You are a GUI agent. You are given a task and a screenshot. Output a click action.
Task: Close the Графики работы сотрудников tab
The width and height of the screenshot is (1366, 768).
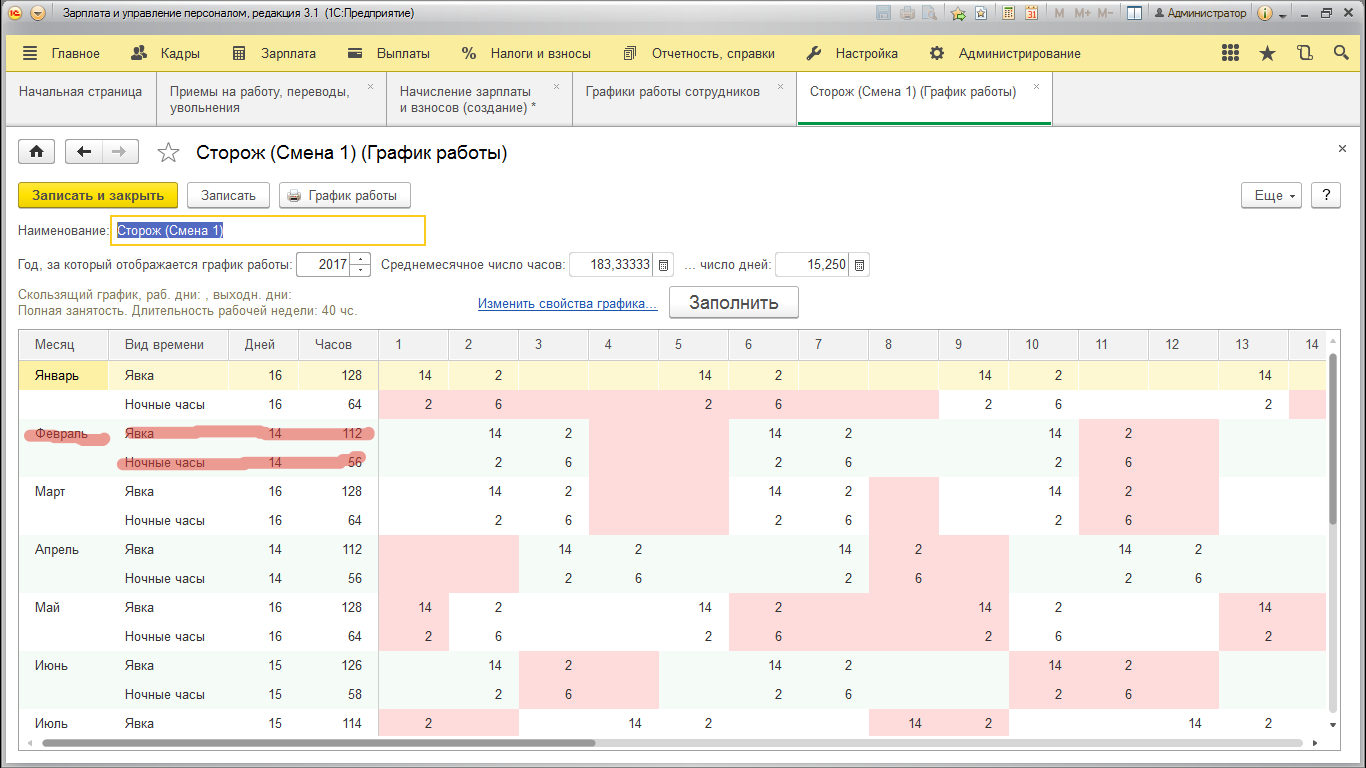pos(784,87)
